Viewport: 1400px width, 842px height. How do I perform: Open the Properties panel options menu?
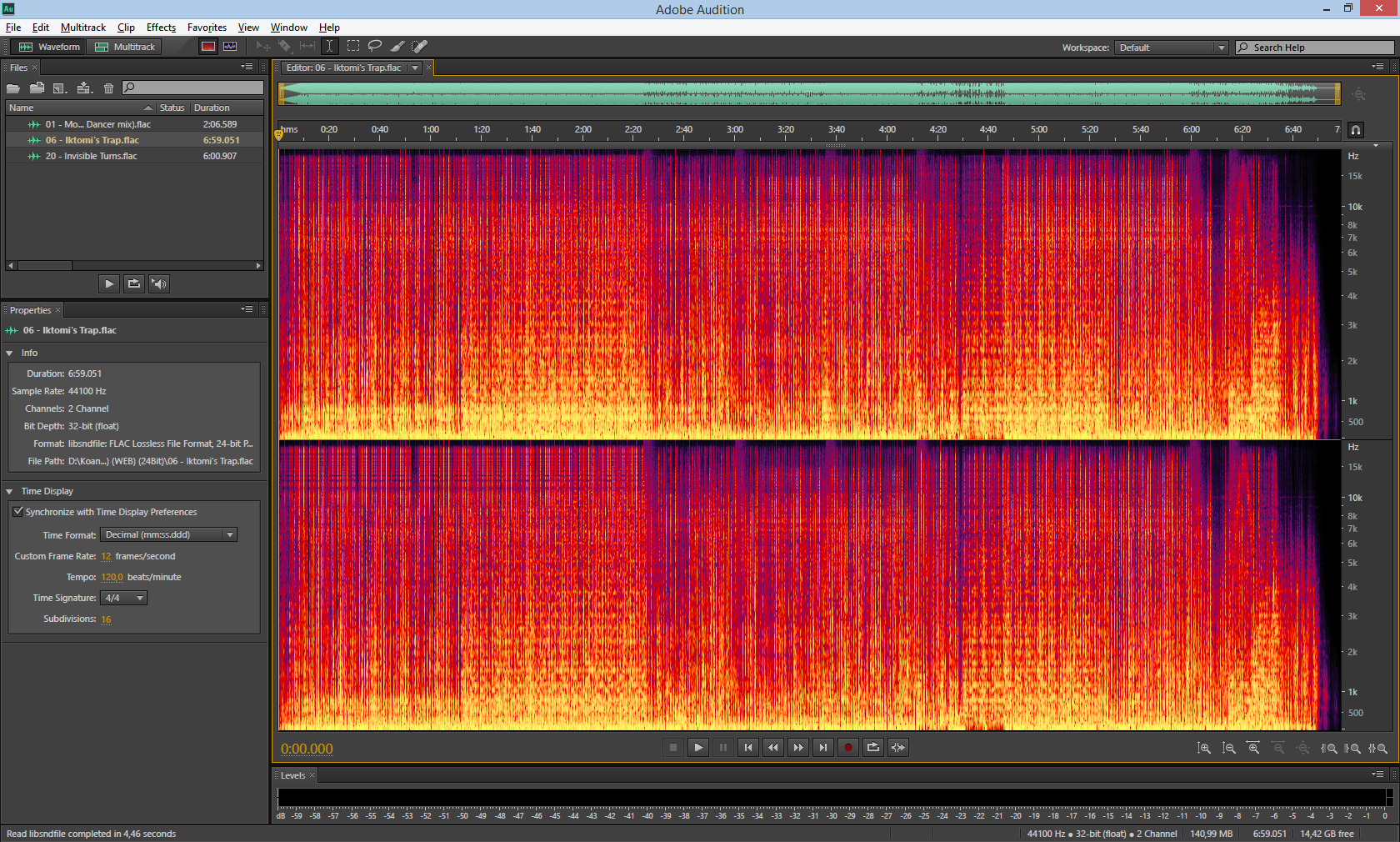pyautogui.click(x=247, y=309)
